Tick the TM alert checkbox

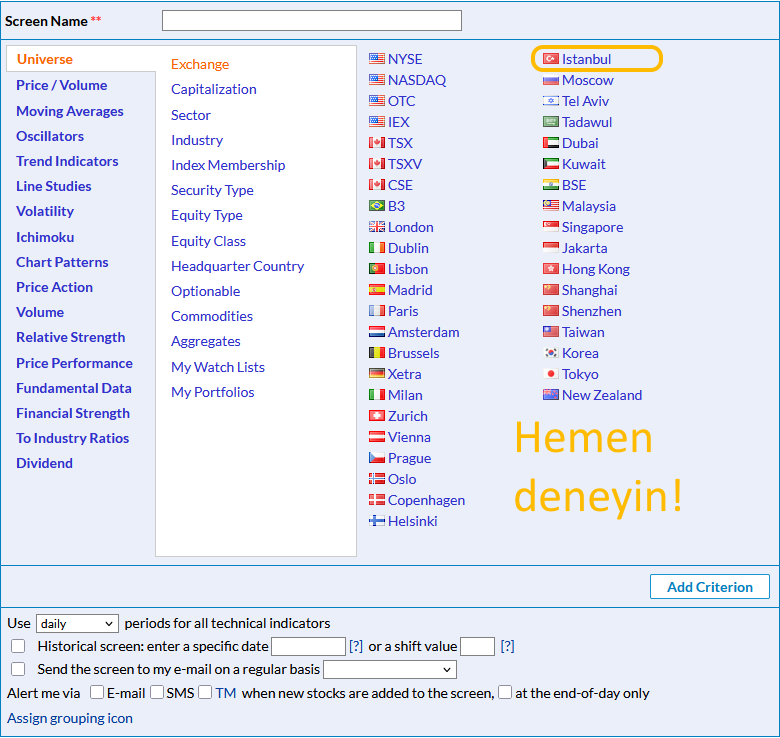[205, 692]
